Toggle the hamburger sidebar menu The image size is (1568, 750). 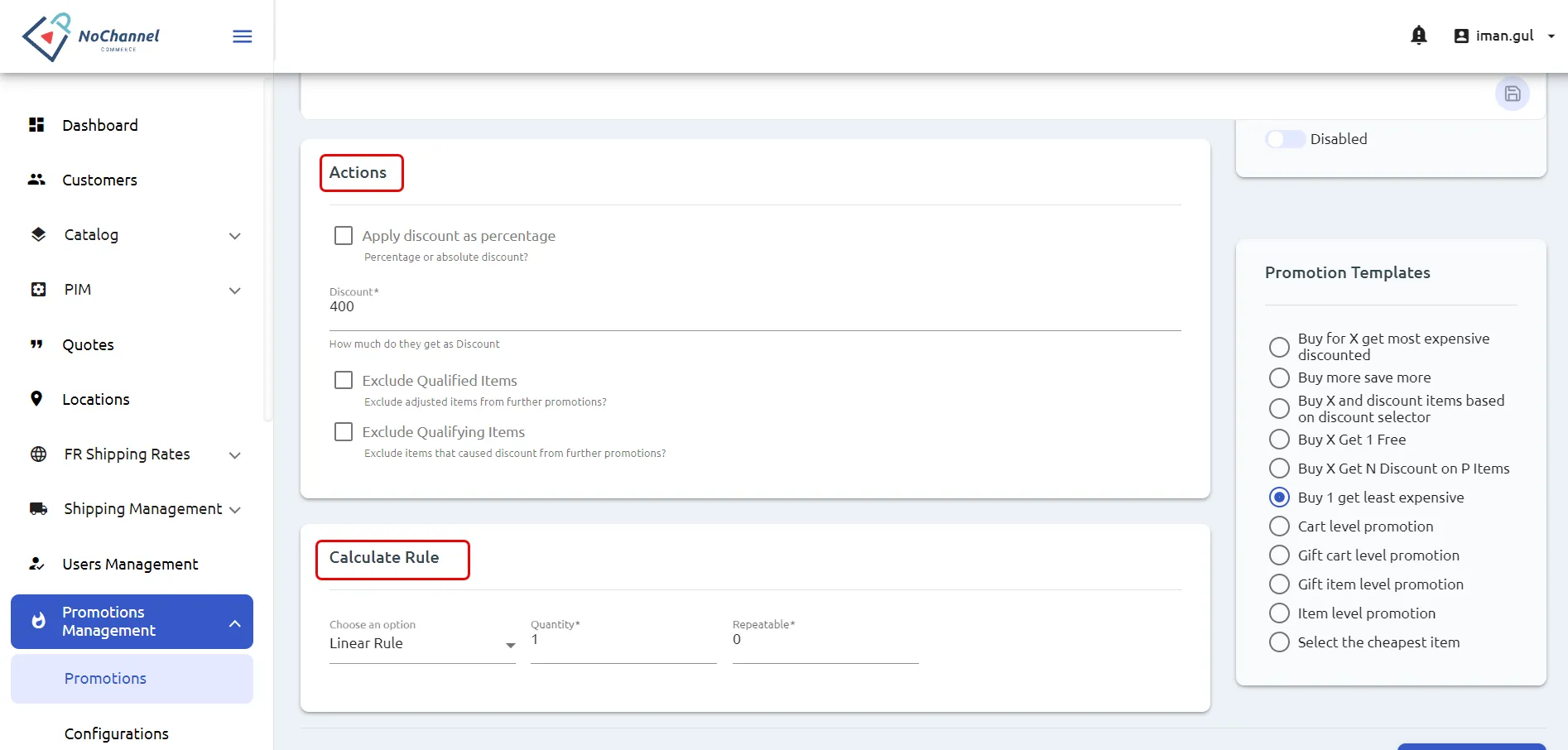pos(243,36)
